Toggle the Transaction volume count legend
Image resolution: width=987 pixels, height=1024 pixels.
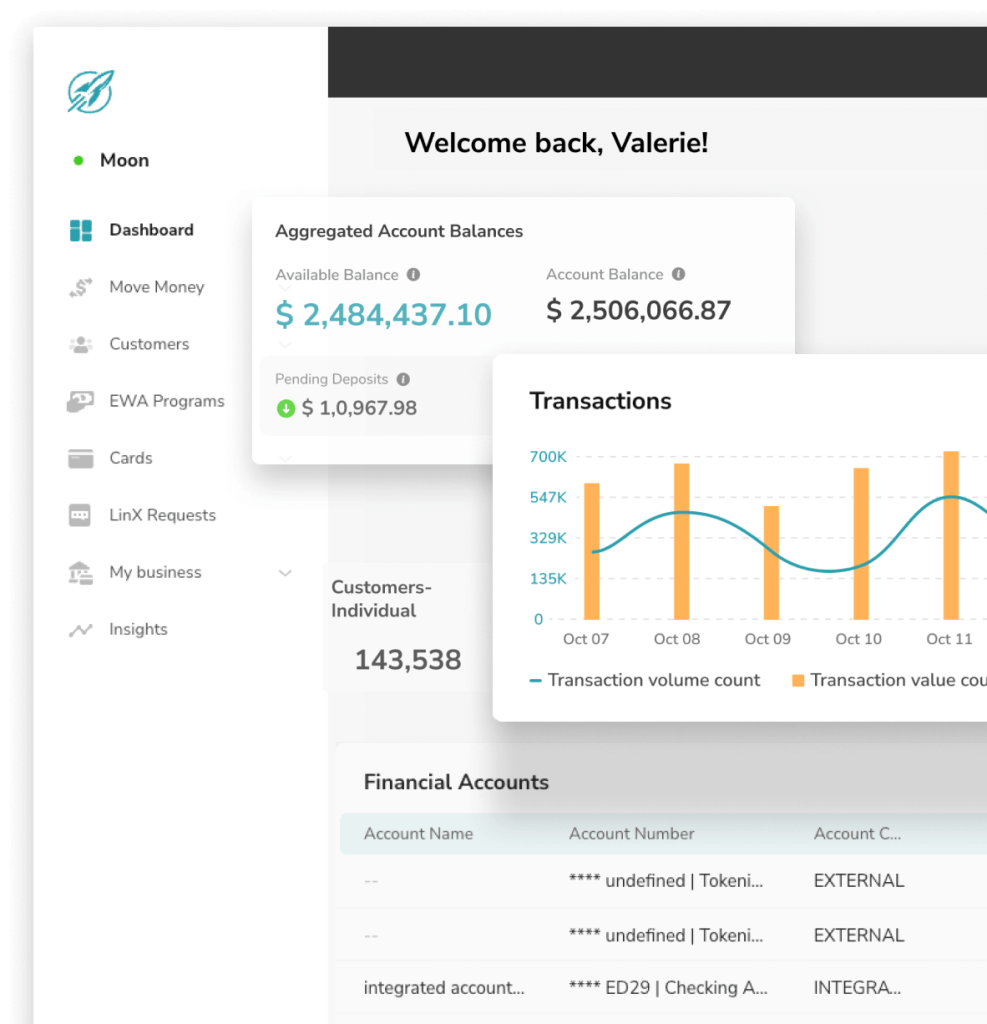click(x=645, y=680)
